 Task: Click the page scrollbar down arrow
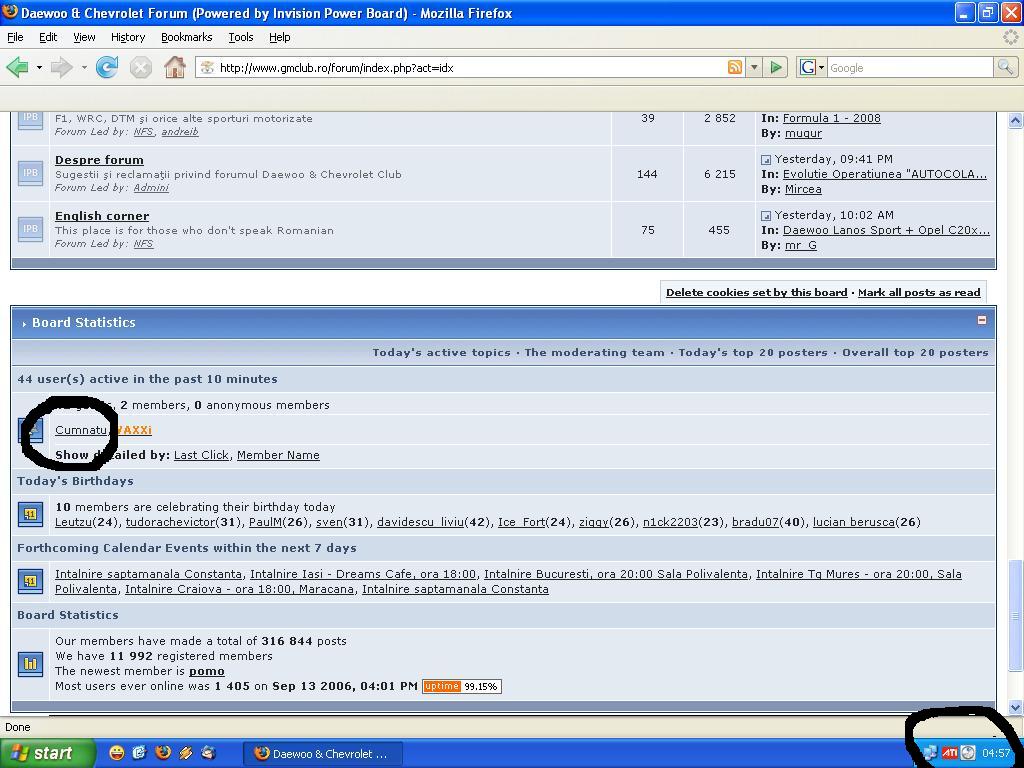click(1015, 707)
